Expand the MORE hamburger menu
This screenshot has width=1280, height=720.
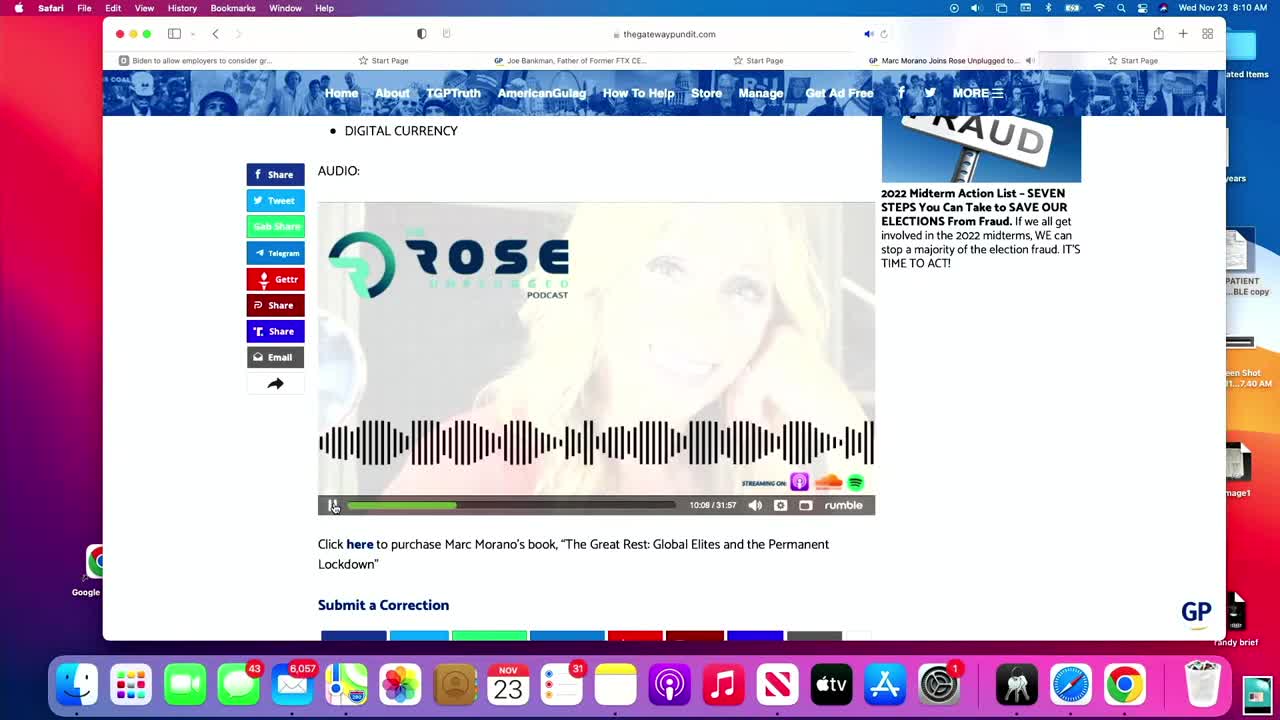click(978, 93)
